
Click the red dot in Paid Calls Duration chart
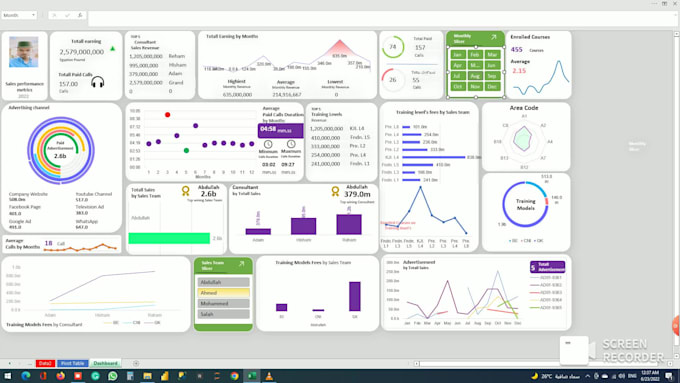(x=167, y=115)
